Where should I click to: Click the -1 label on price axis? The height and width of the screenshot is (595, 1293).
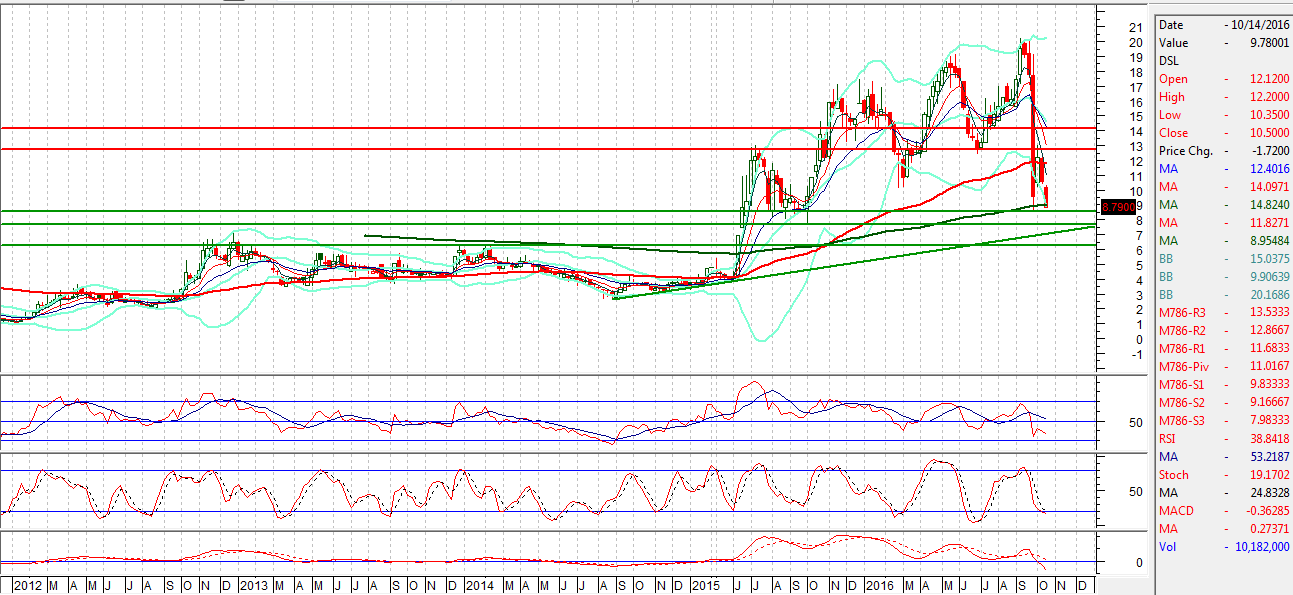tap(1135, 354)
